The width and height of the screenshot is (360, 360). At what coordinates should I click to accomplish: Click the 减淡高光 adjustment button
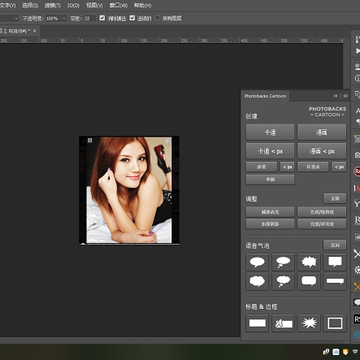click(x=270, y=212)
